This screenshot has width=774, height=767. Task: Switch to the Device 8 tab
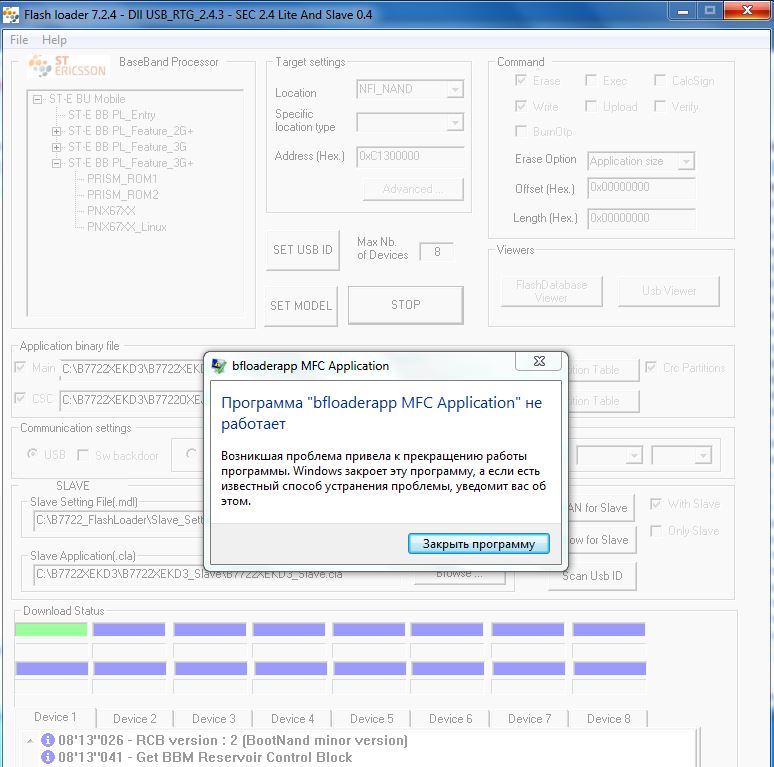608,719
